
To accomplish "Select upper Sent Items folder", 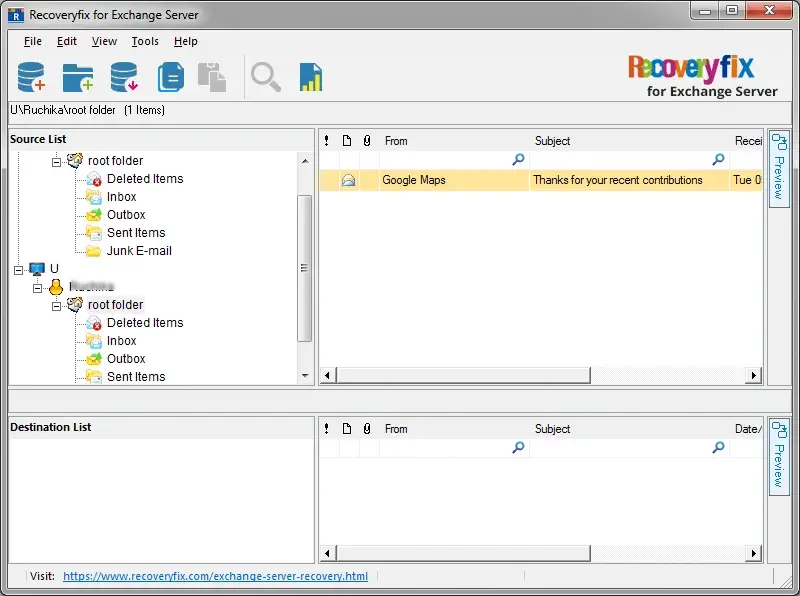I will (136, 233).
